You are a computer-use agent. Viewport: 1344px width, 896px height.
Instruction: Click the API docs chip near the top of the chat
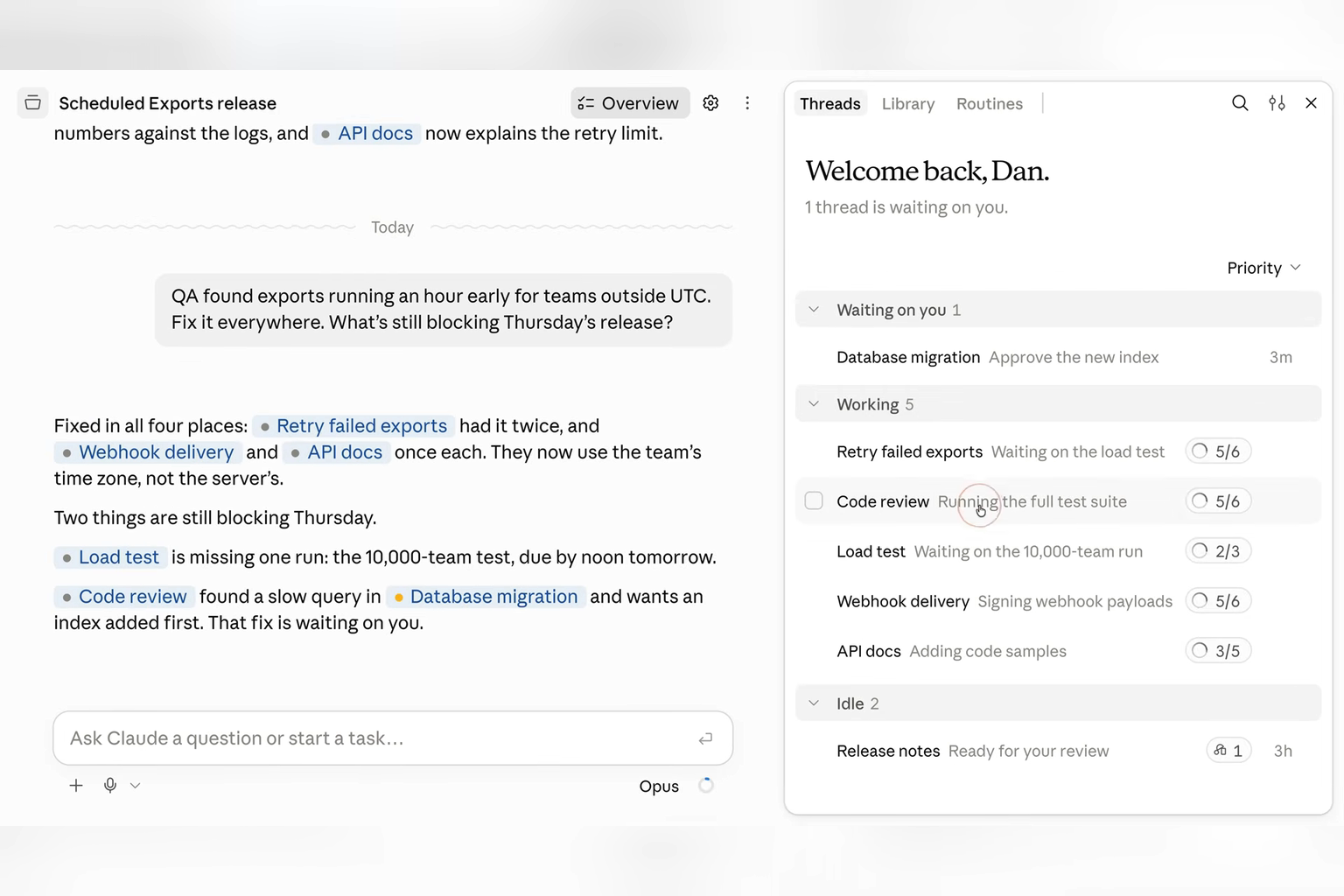pos(367,134)
